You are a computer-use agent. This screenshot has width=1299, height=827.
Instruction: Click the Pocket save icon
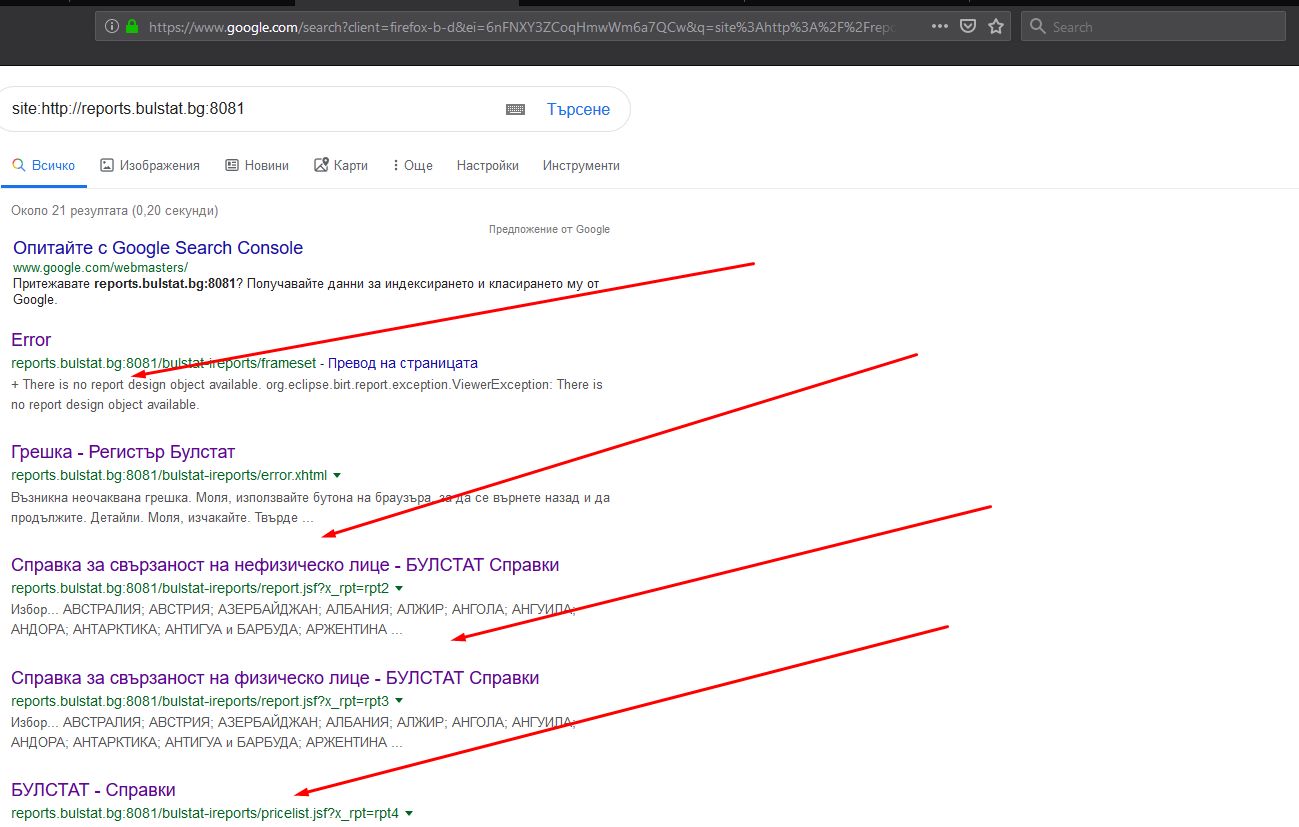[x=968, y=27]
